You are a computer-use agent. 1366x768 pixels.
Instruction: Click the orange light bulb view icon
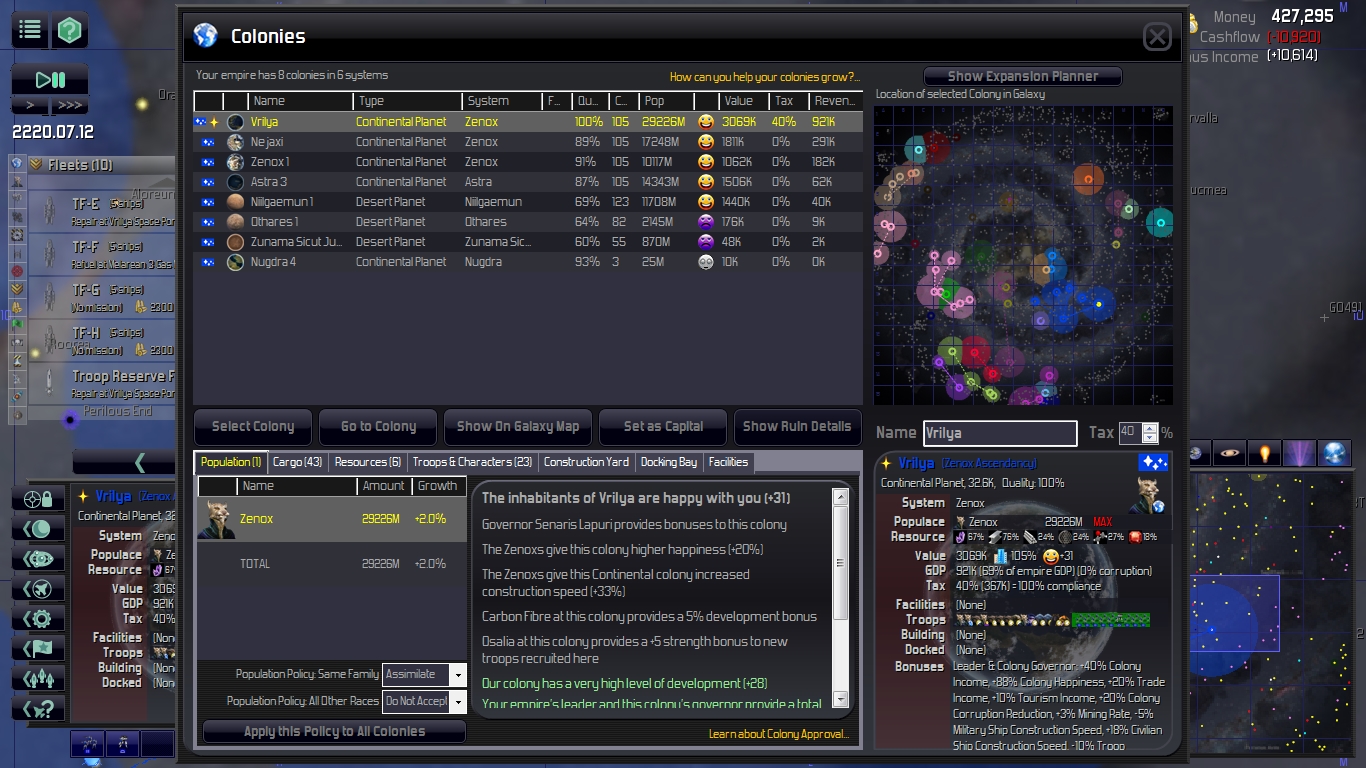(1265, 453)
